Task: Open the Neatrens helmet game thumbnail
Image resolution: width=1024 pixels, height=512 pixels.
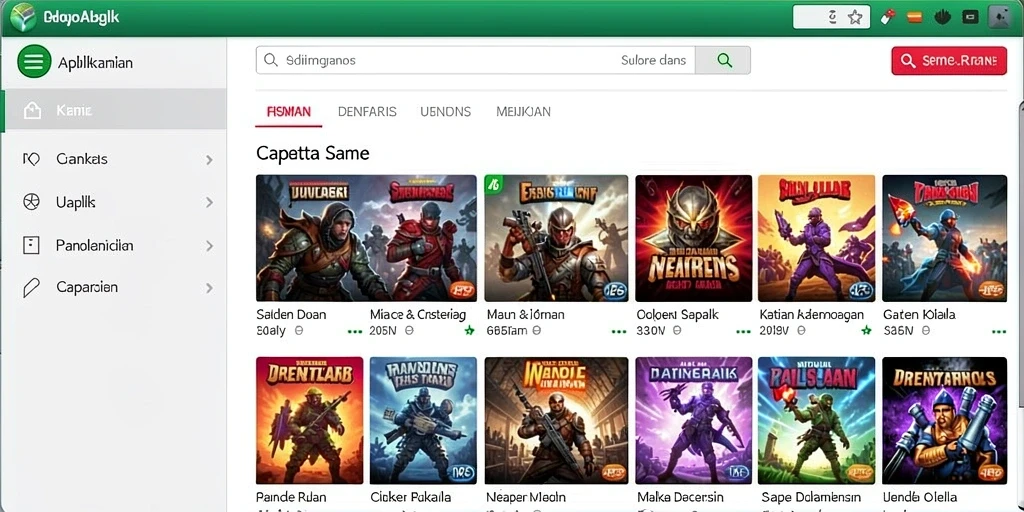Action: click(x=692, y=238)
